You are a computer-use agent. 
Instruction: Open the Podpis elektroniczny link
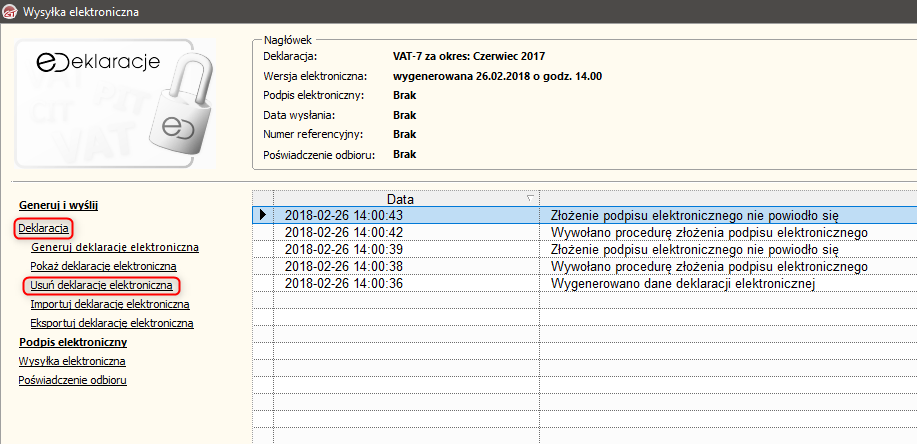pyautogui.click(x=73, y=342)
